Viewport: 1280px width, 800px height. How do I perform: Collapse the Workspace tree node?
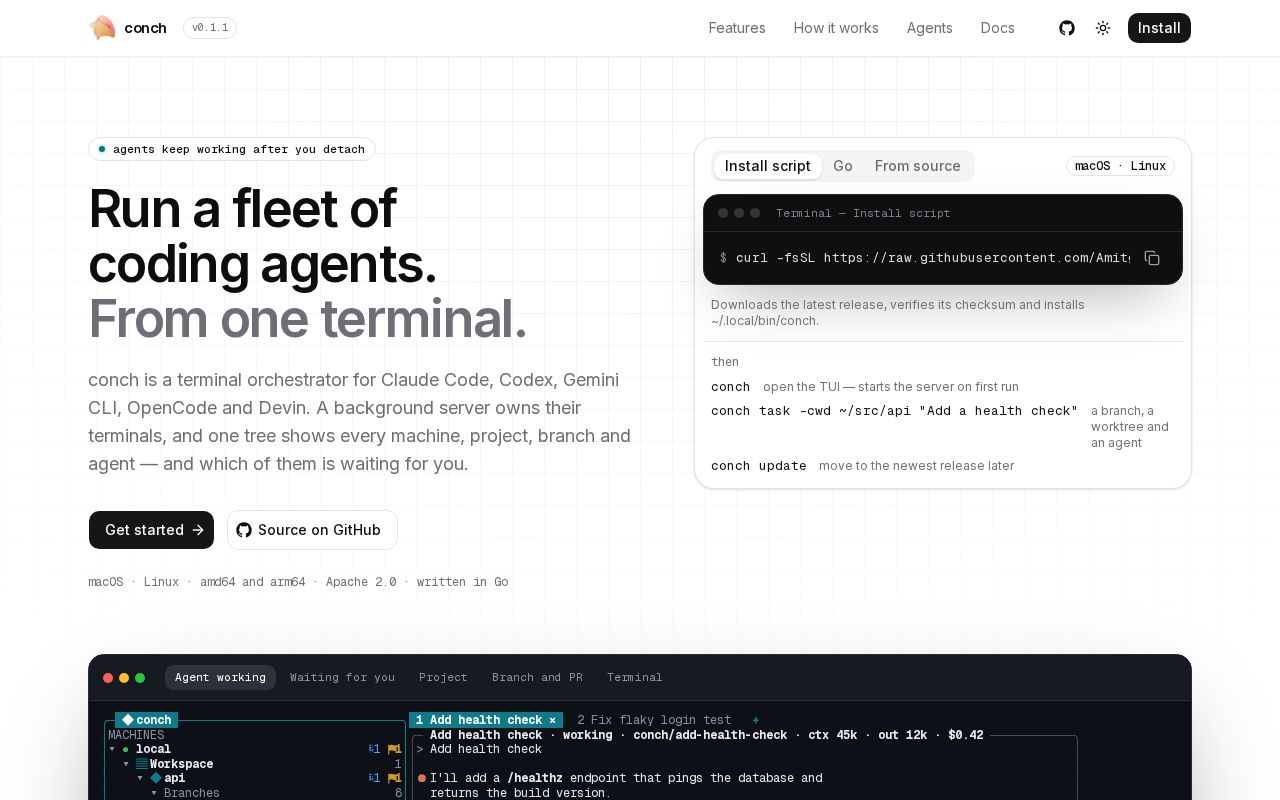(x=126, y=764)
